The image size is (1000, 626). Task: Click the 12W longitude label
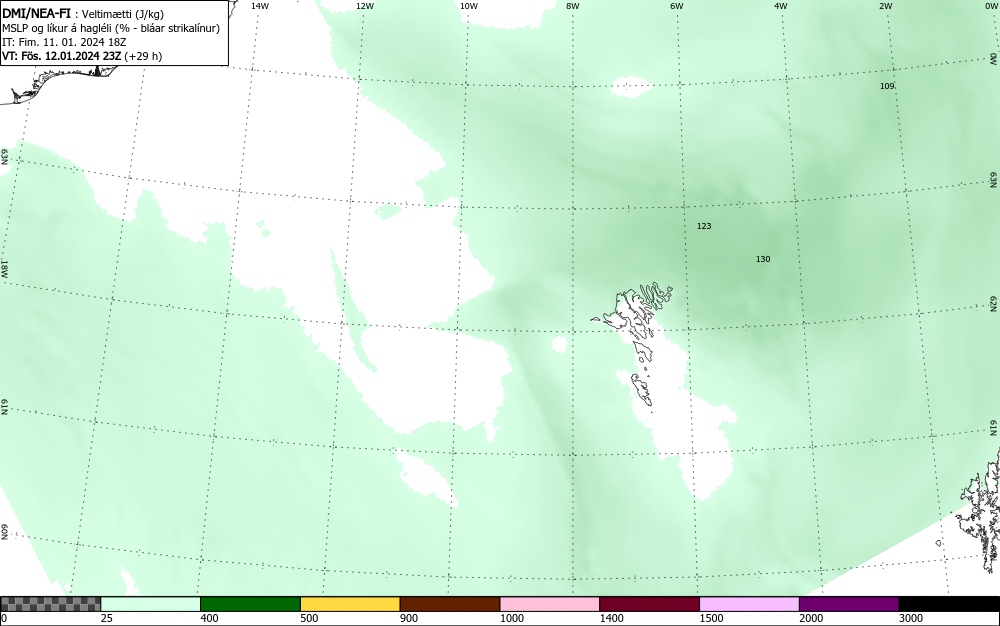364,6
